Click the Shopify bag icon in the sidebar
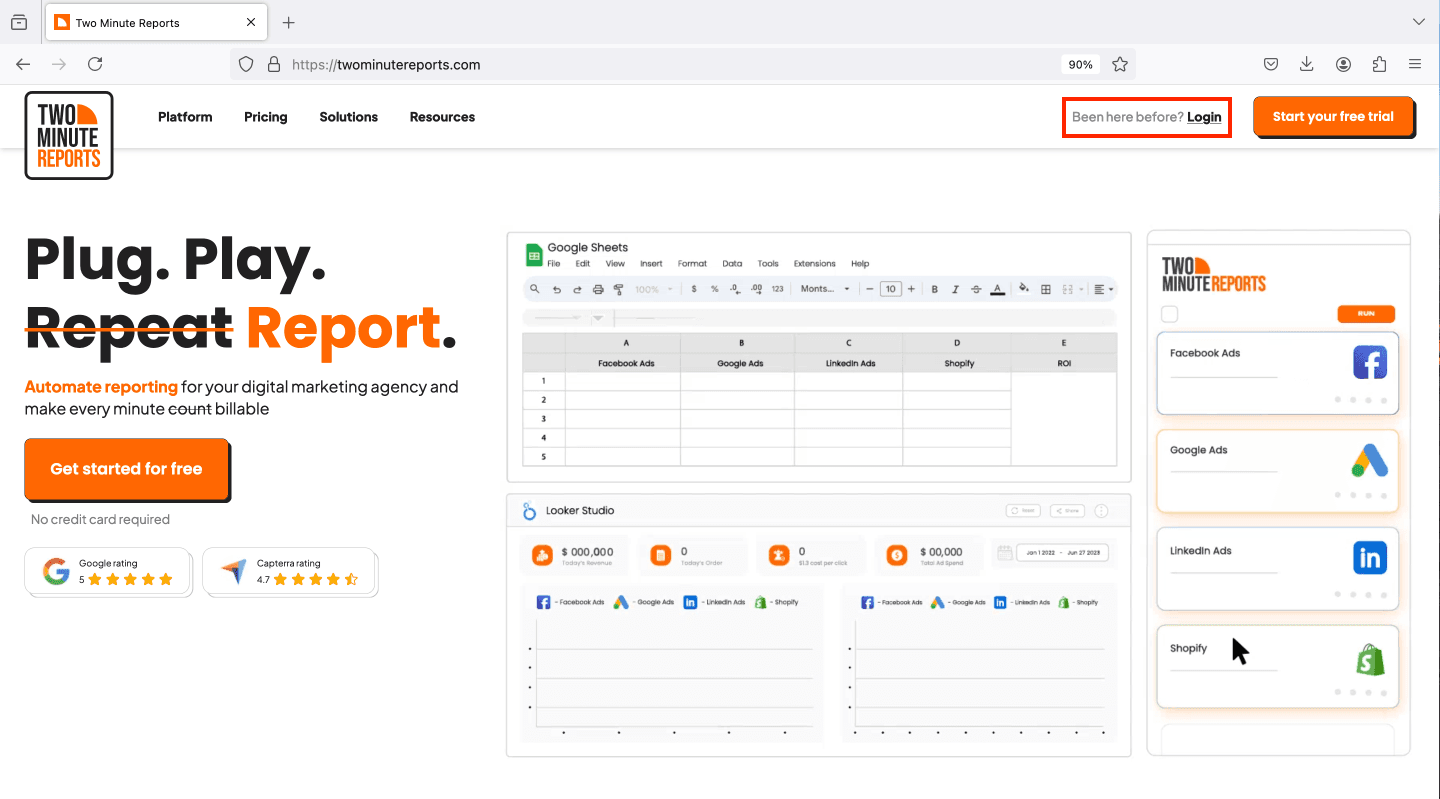The image size is (1440, 799). pos(1369,659)
